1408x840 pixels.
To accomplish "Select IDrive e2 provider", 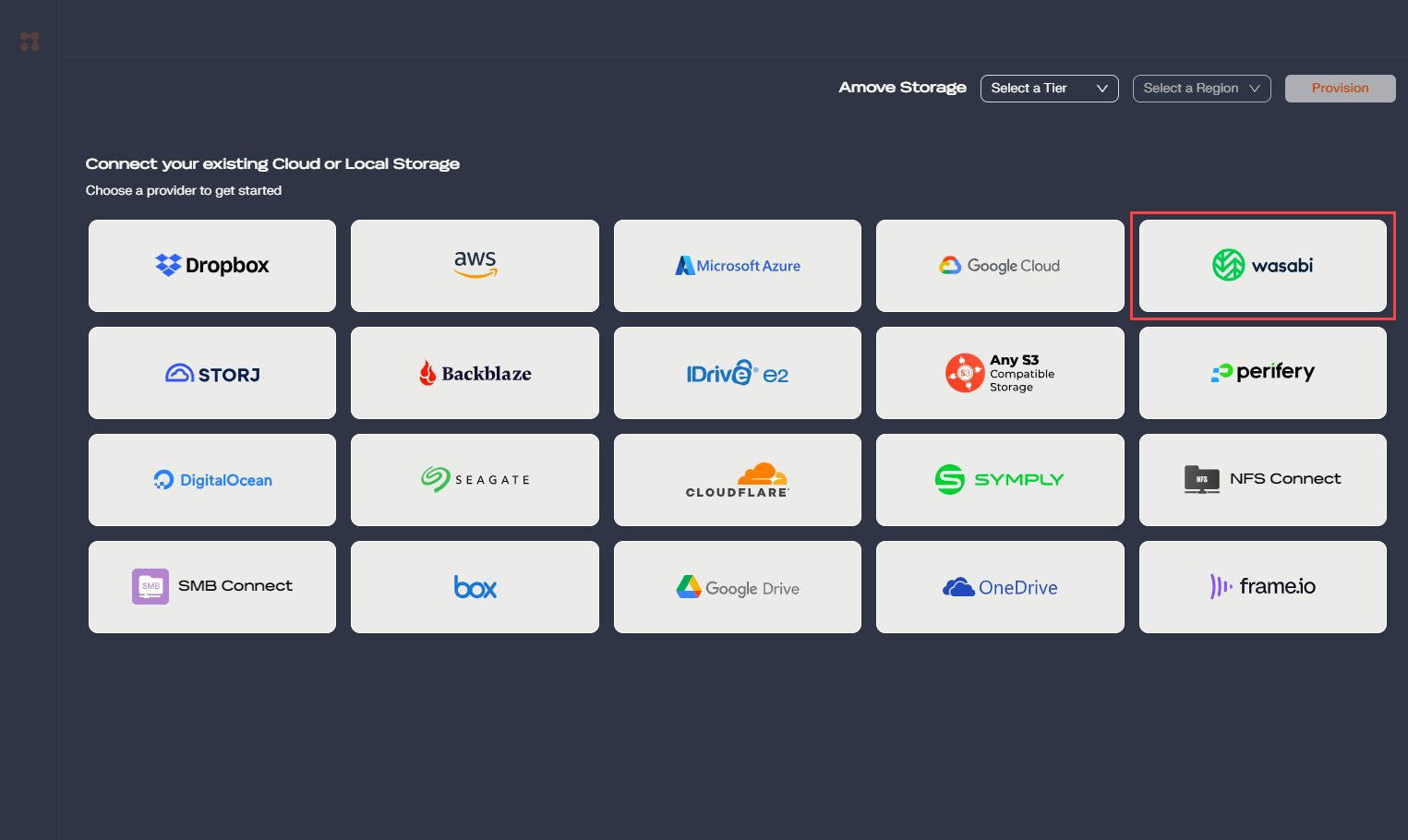I will 737,373.
